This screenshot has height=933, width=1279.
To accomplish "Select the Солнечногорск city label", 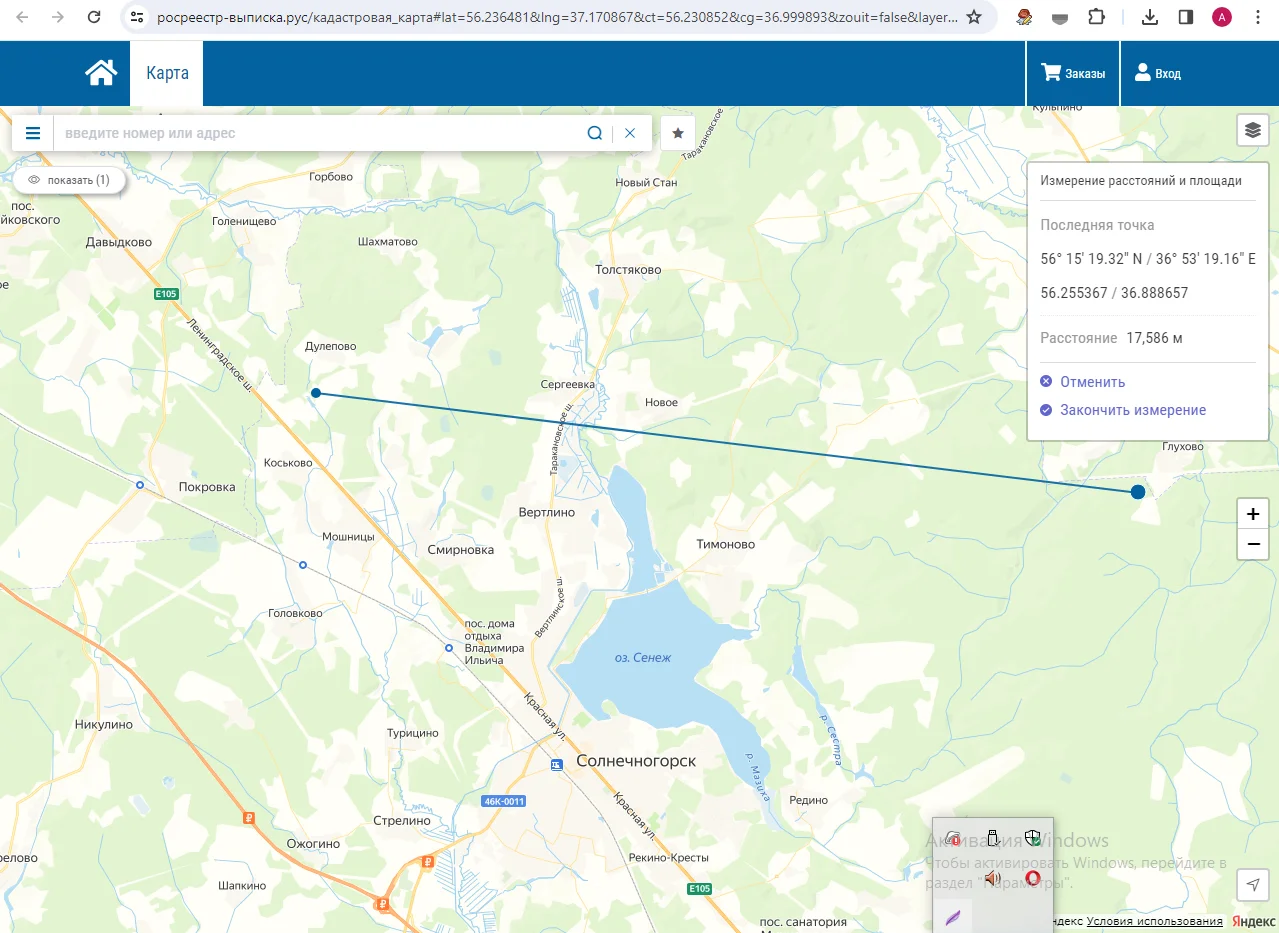I will 636,761.
